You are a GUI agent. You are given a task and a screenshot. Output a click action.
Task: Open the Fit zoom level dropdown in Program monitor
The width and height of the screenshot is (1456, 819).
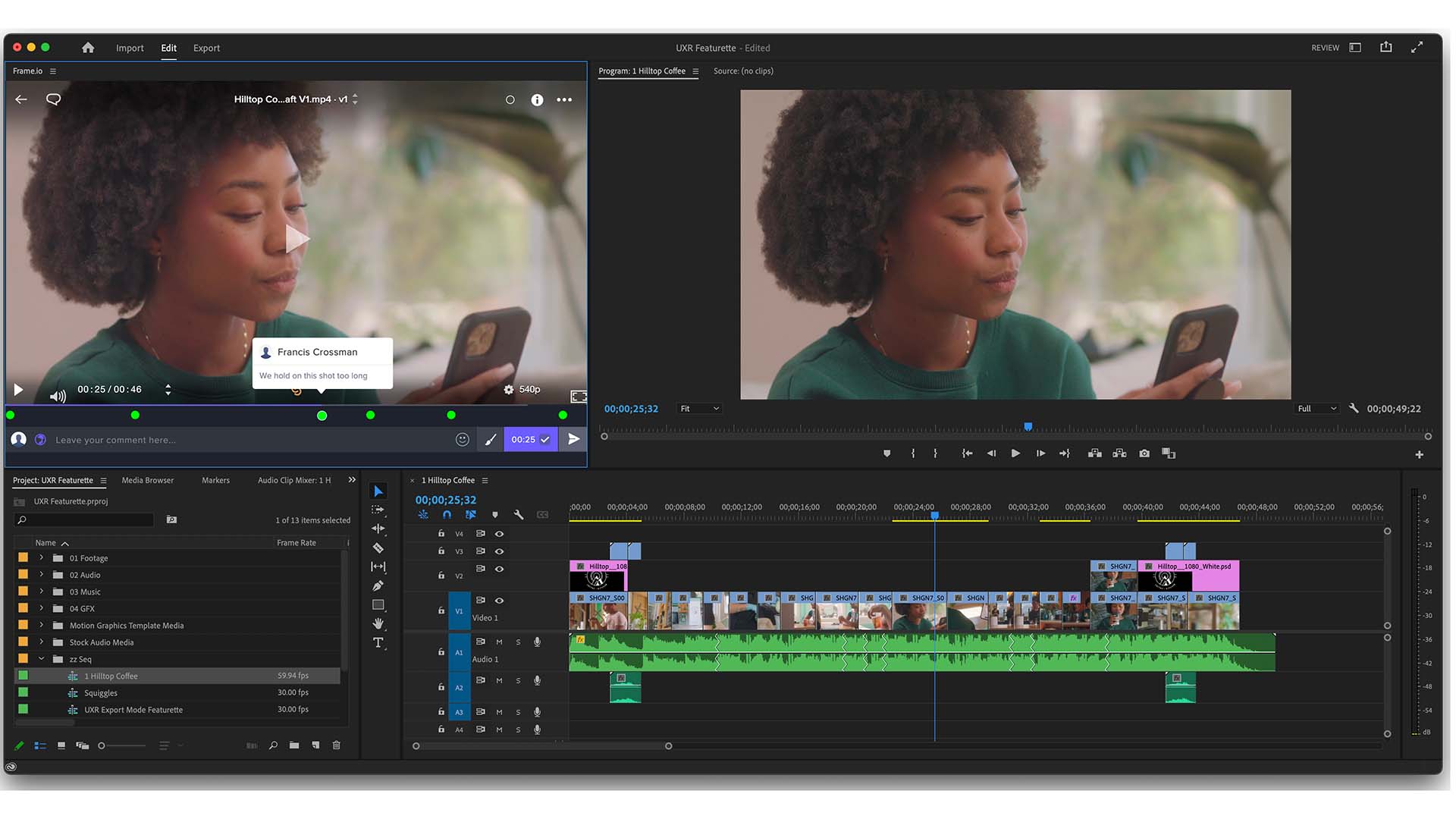tap(699, 408)
